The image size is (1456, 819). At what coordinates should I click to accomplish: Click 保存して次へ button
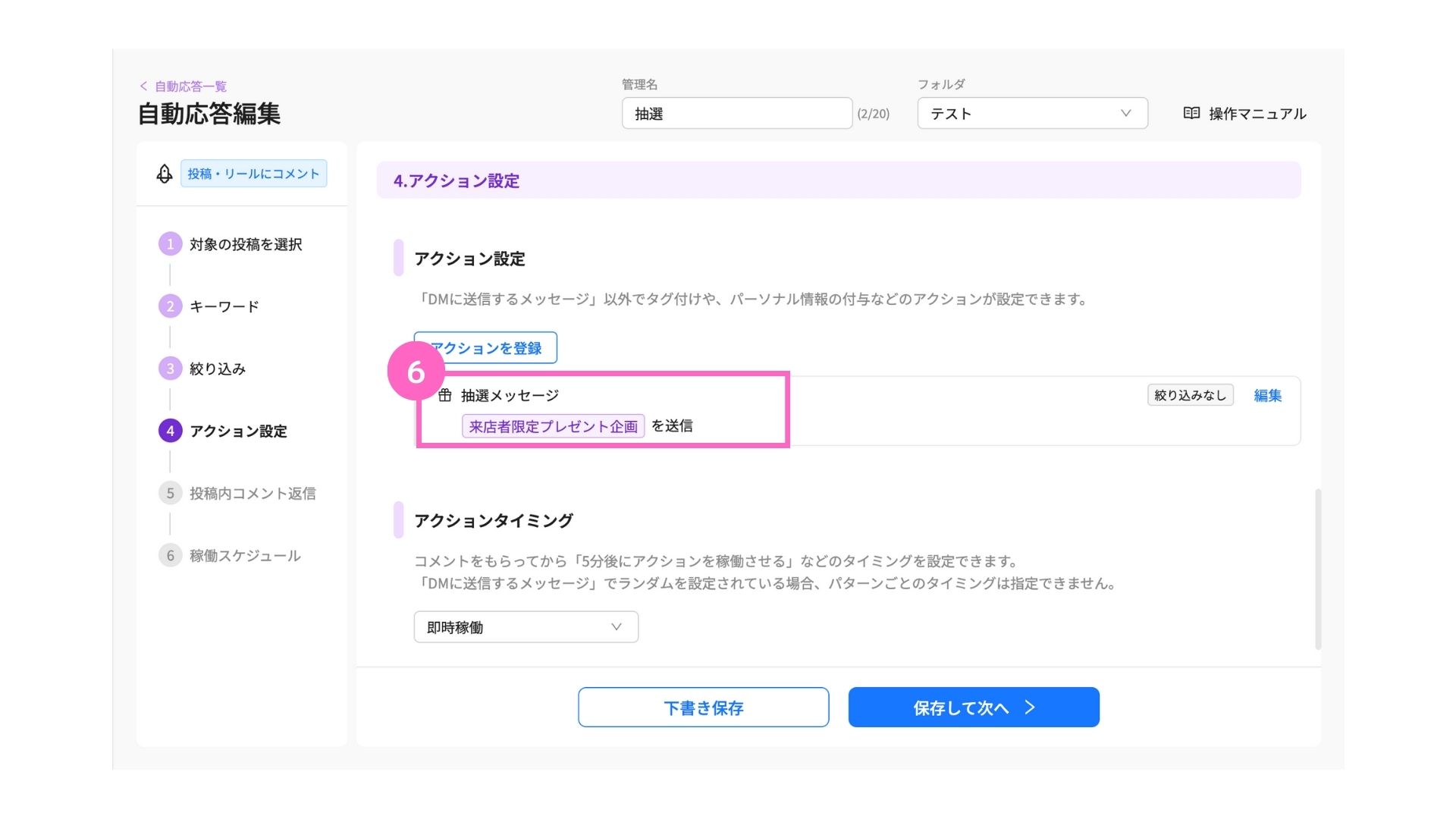coord(974,708)
